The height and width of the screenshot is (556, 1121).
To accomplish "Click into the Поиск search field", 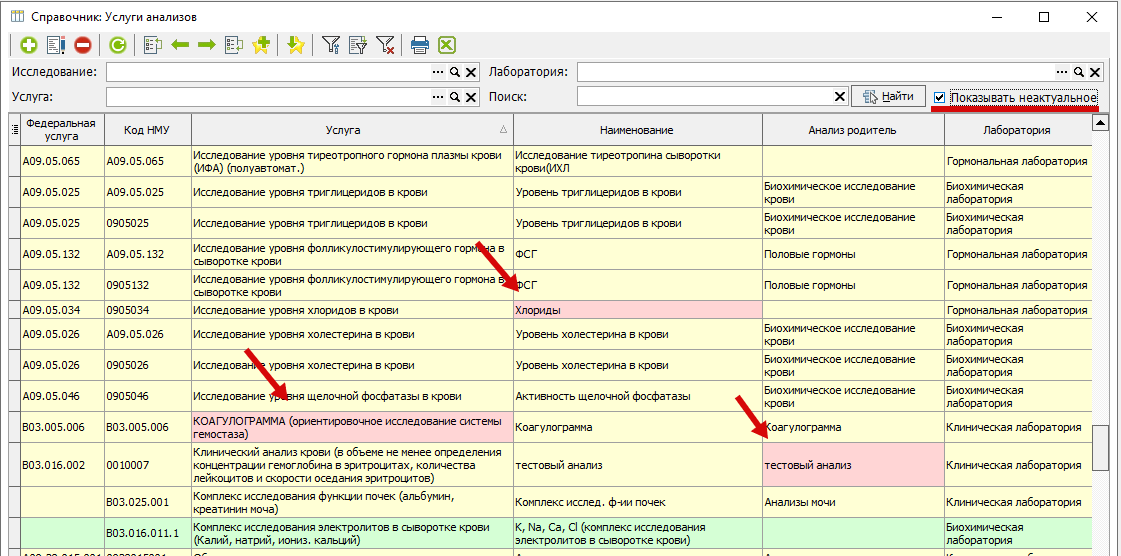I will (x=705, y=96).
